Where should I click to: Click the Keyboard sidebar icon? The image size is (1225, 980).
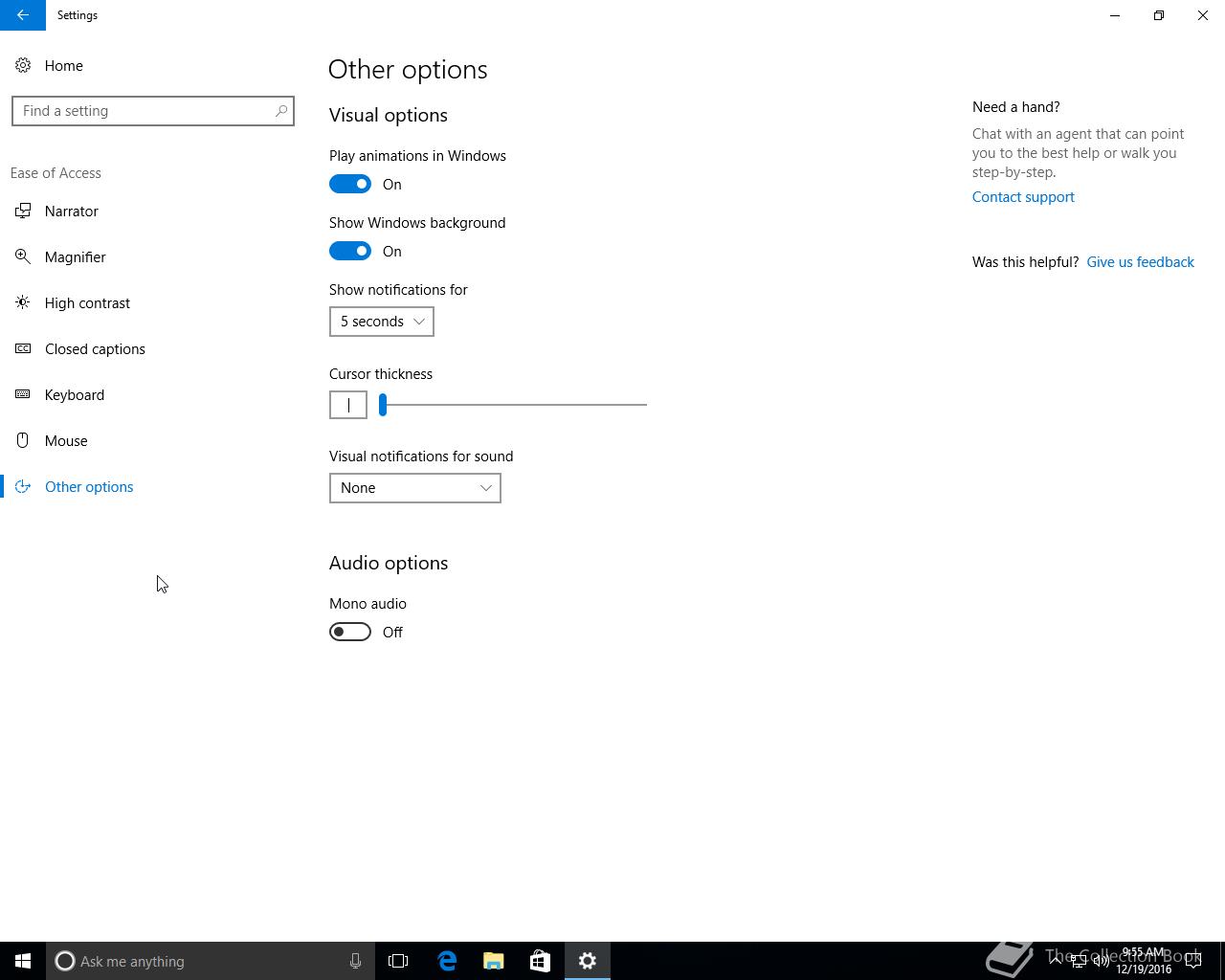[x=23, y=395]
